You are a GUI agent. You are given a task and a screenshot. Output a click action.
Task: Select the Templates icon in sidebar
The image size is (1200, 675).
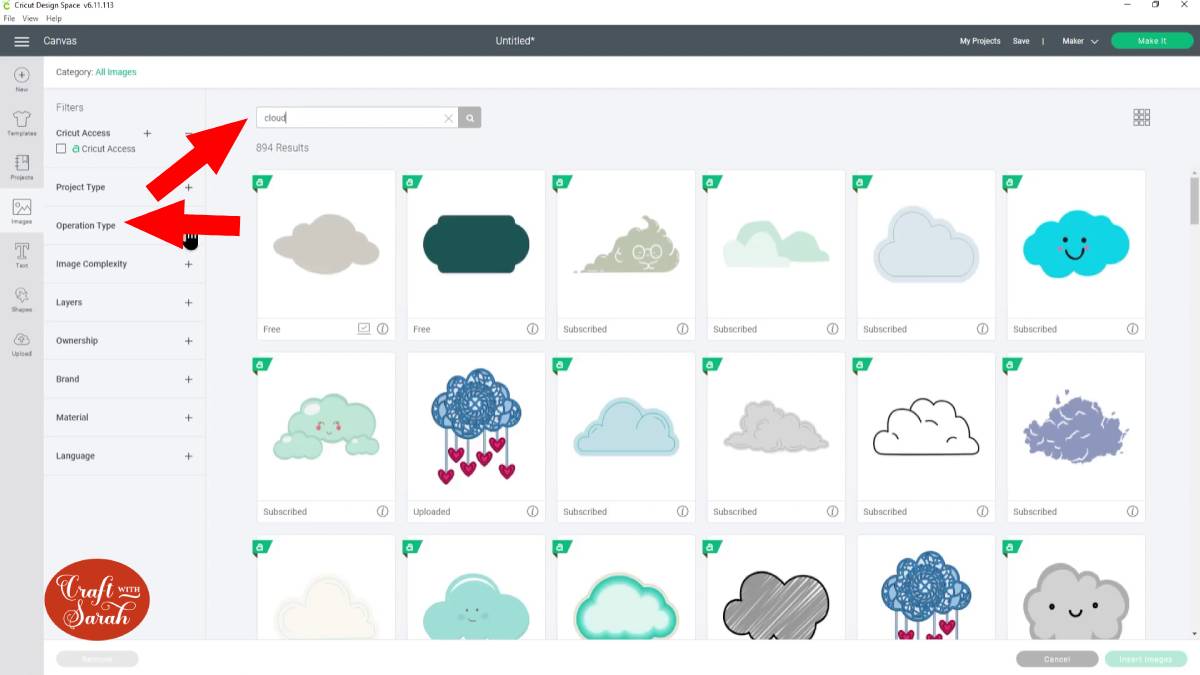[x=22, y=123]
